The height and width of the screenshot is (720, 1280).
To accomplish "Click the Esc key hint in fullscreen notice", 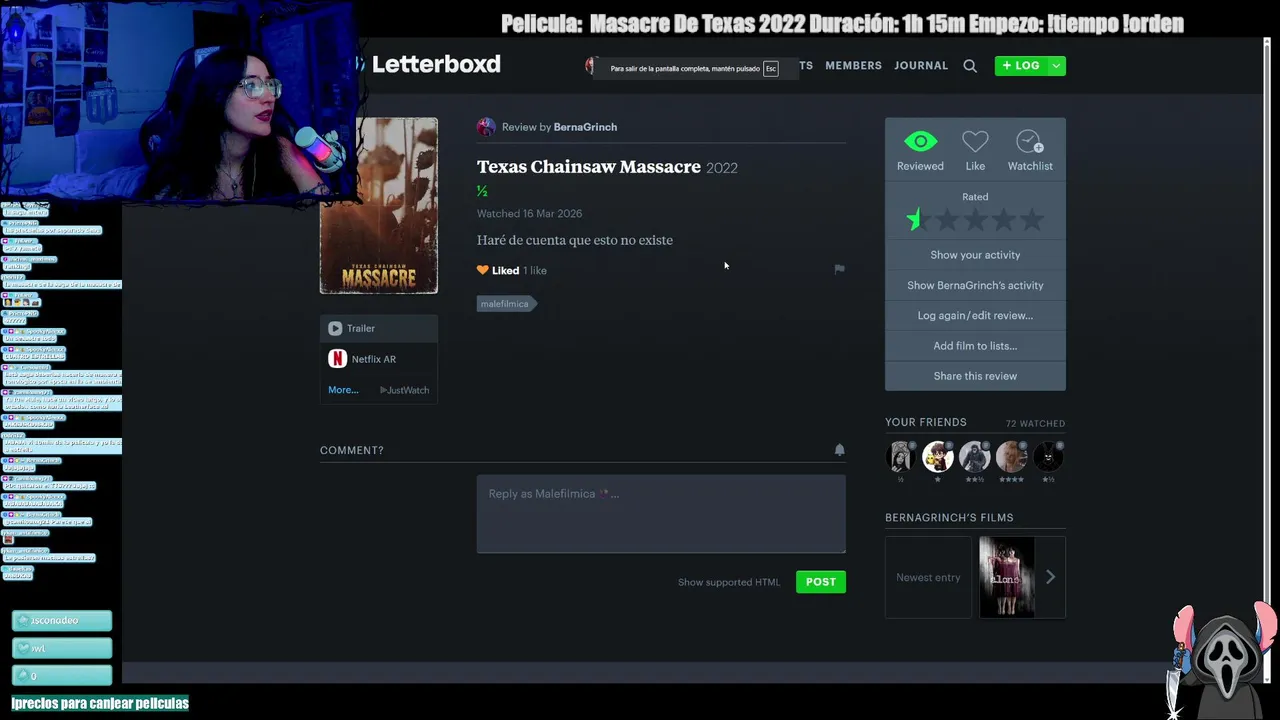I will (x=770, y=69).
